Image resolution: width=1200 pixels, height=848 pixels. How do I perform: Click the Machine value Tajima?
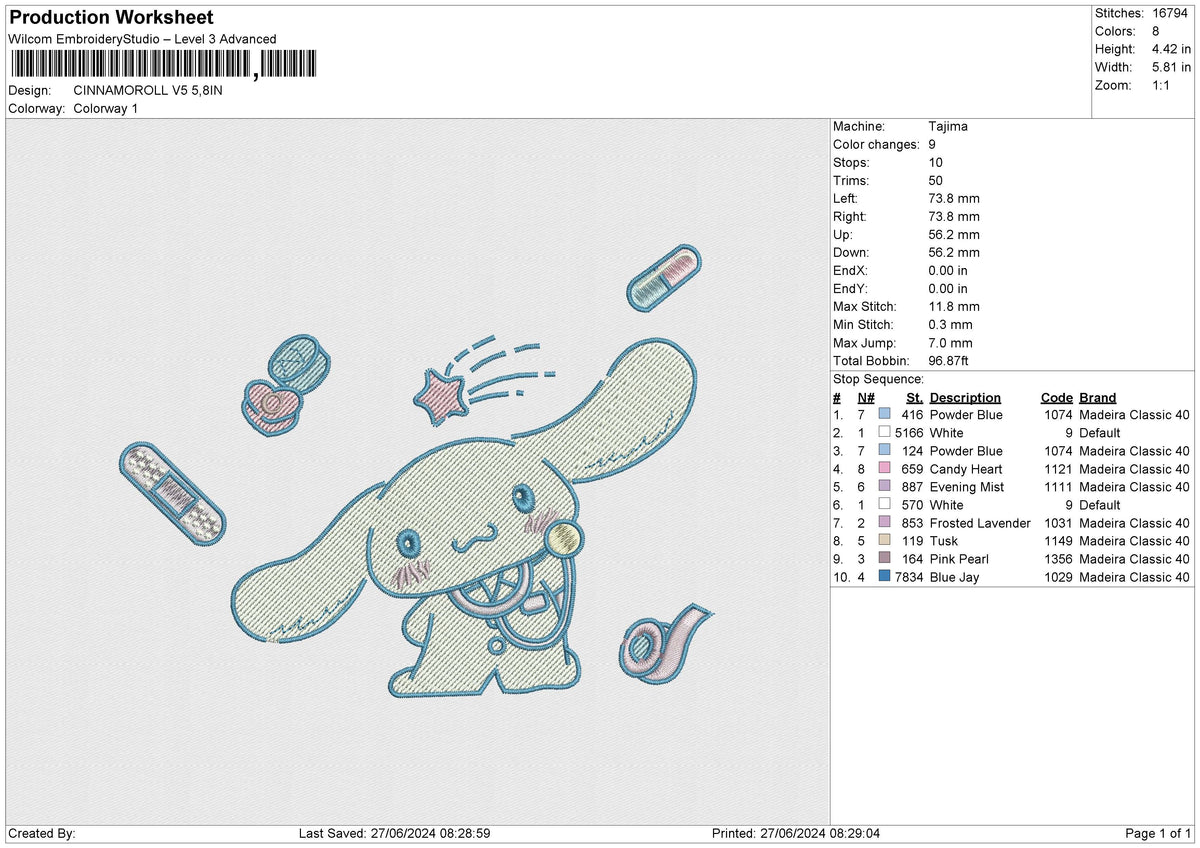click(948, 127)
